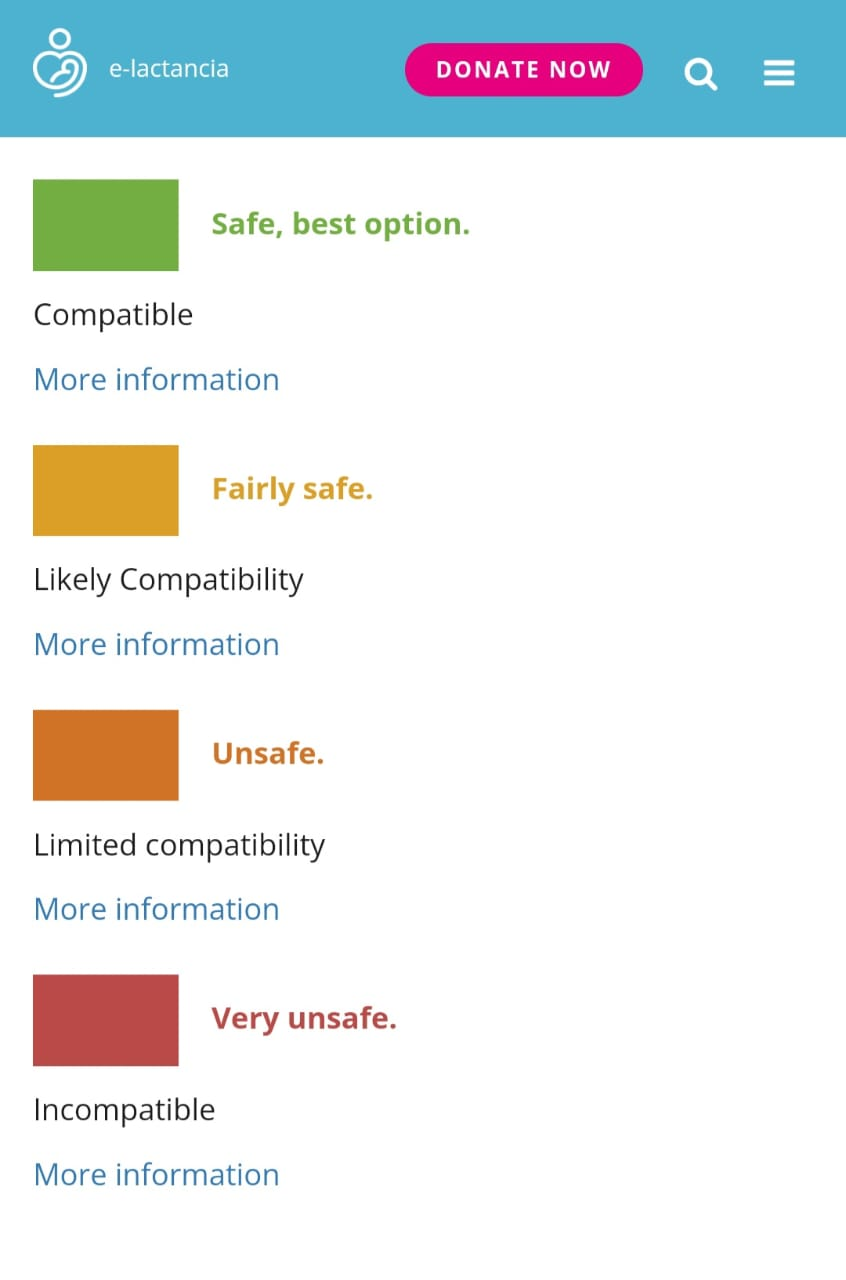Click the green Safe color swatch
This screenshot has width=846, height=1280.
click(106, 225)
